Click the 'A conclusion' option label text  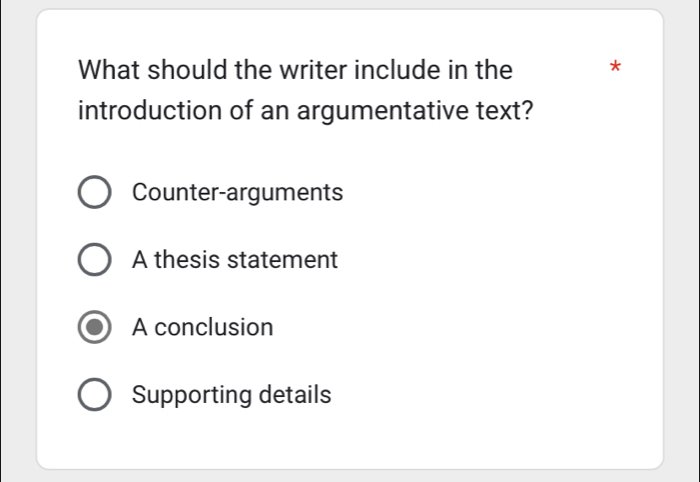(x=202, y=327)
